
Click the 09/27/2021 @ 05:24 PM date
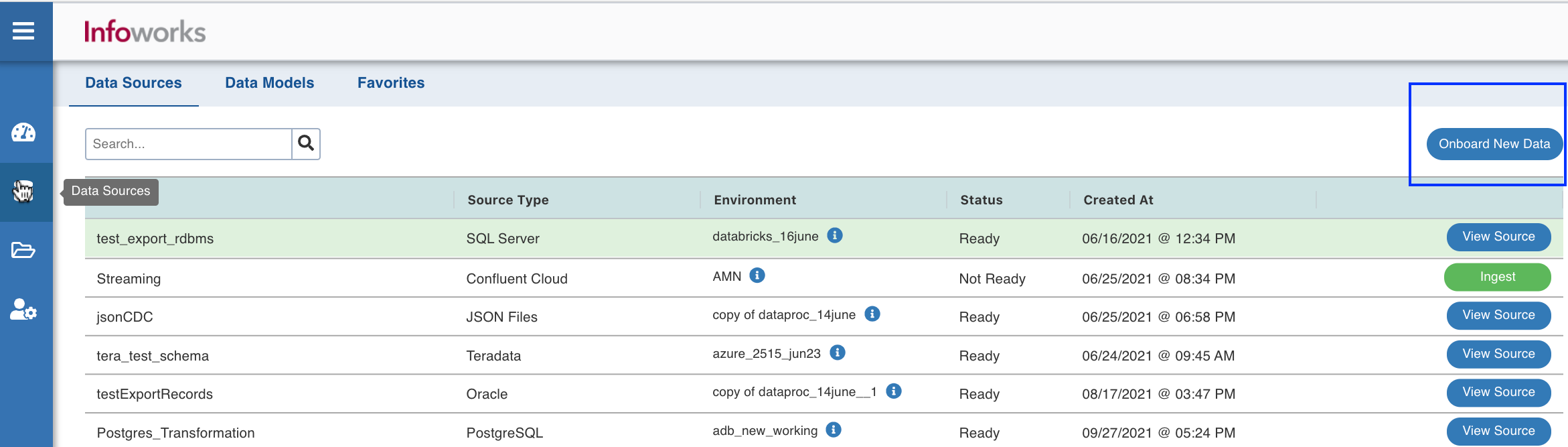(x=1159, y=433)
